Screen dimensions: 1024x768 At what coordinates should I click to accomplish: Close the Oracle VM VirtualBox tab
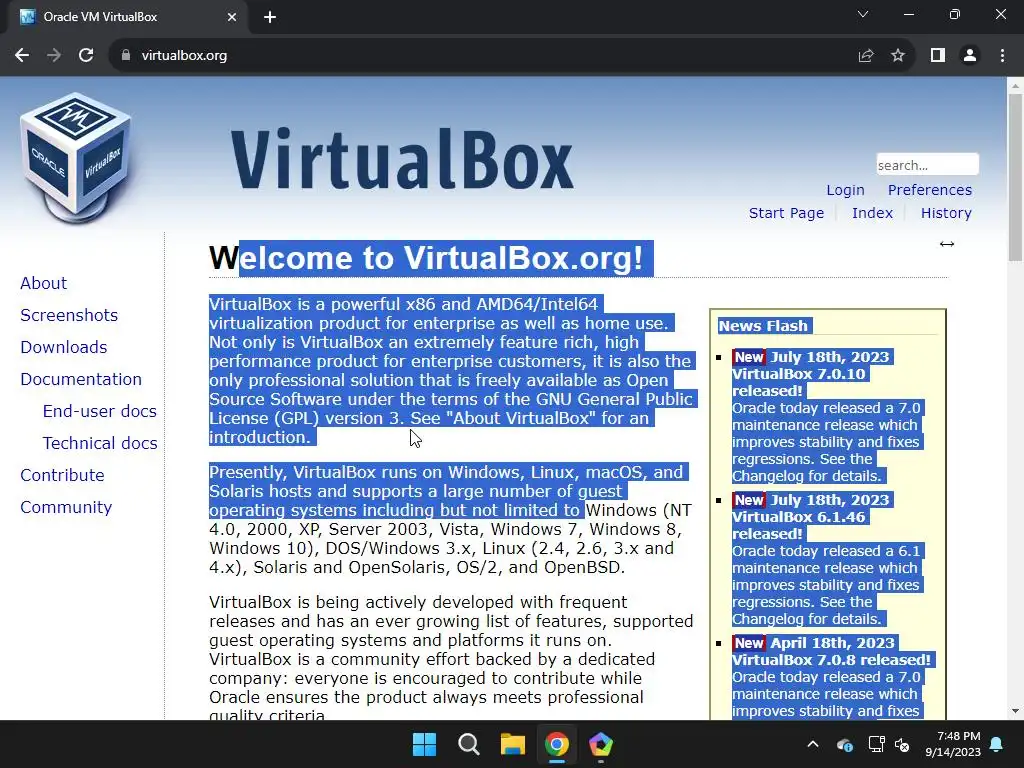232,17
